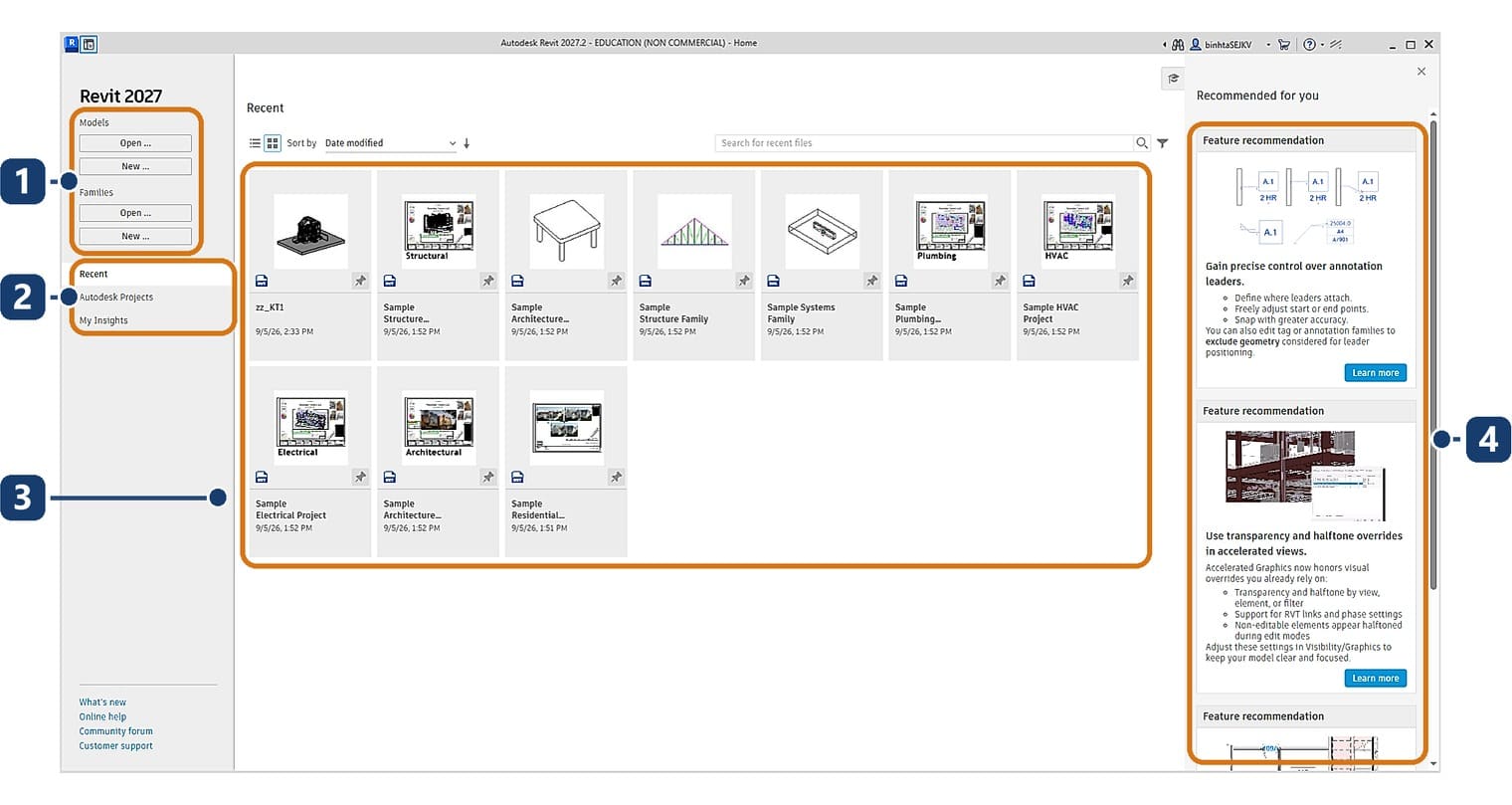
Task: Click the recommendations panel scrollbar
Action: [x=1433, y=353]
